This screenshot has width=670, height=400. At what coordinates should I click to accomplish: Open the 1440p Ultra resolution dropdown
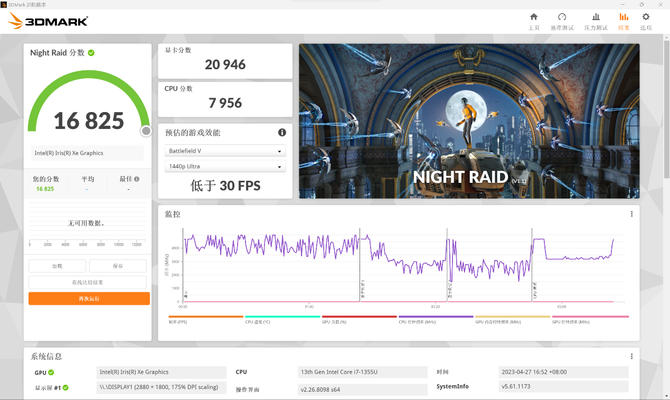click(x=225, y=166)
